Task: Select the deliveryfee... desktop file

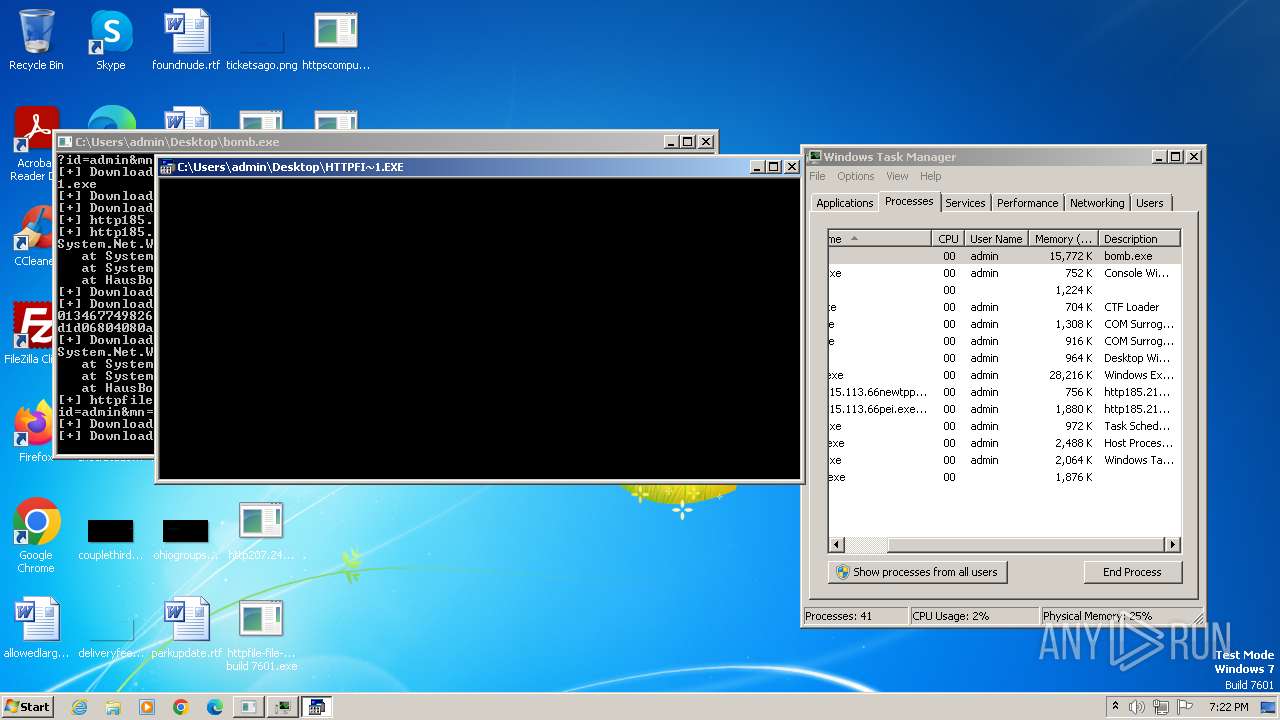Action: [x=111, y=638]
